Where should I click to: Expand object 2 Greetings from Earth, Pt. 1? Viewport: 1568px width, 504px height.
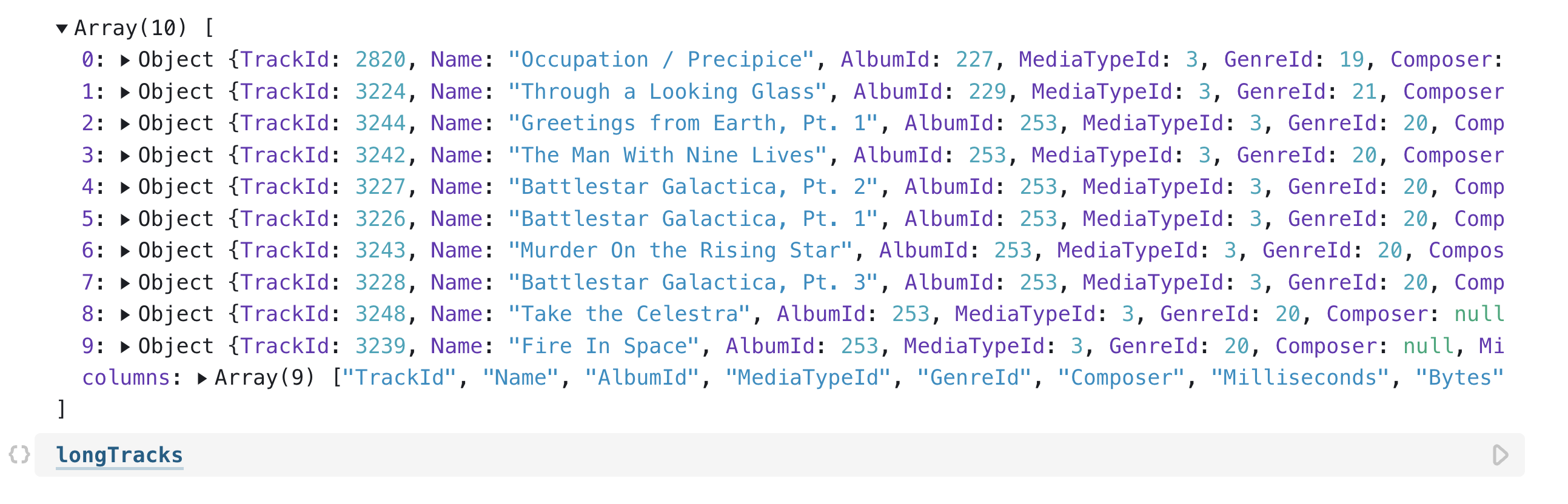[x=126, y=123]
